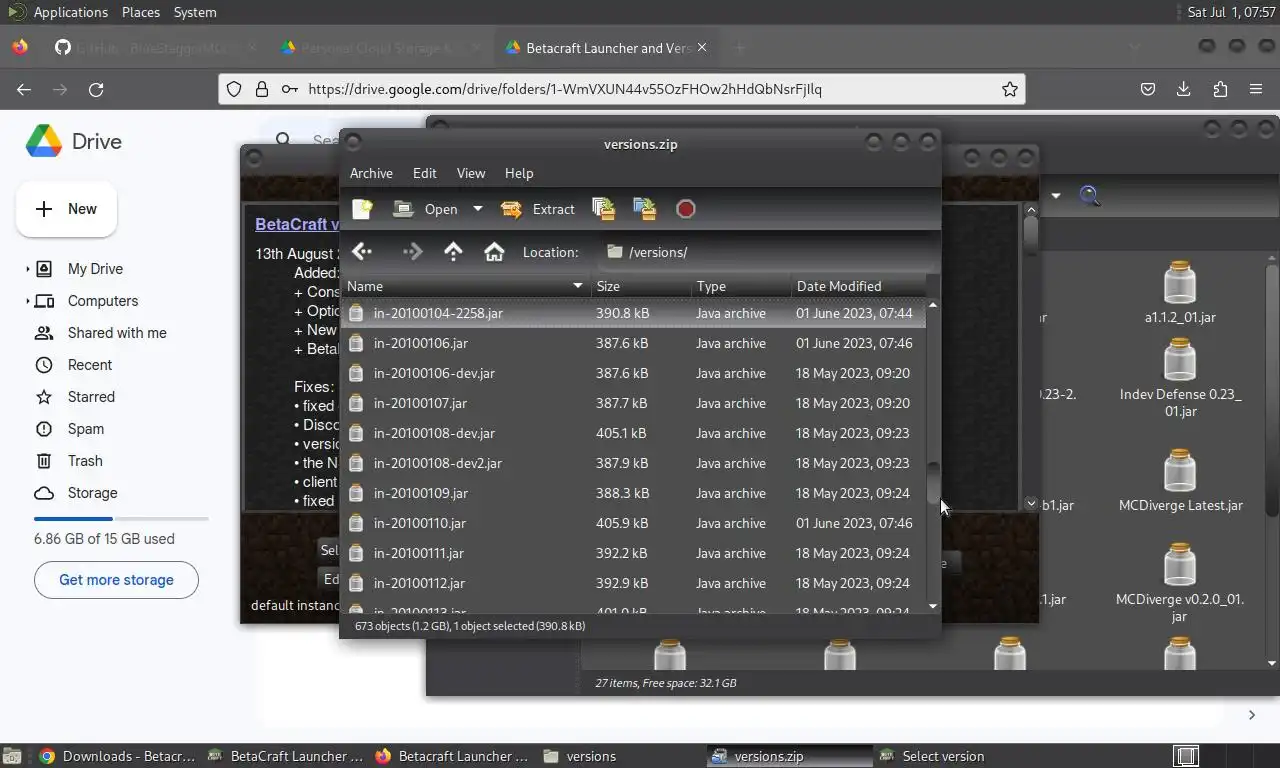This screenshot has width=1280, height=768.
Task: Select in-20100110.jar file row
Action: point(633,523)
